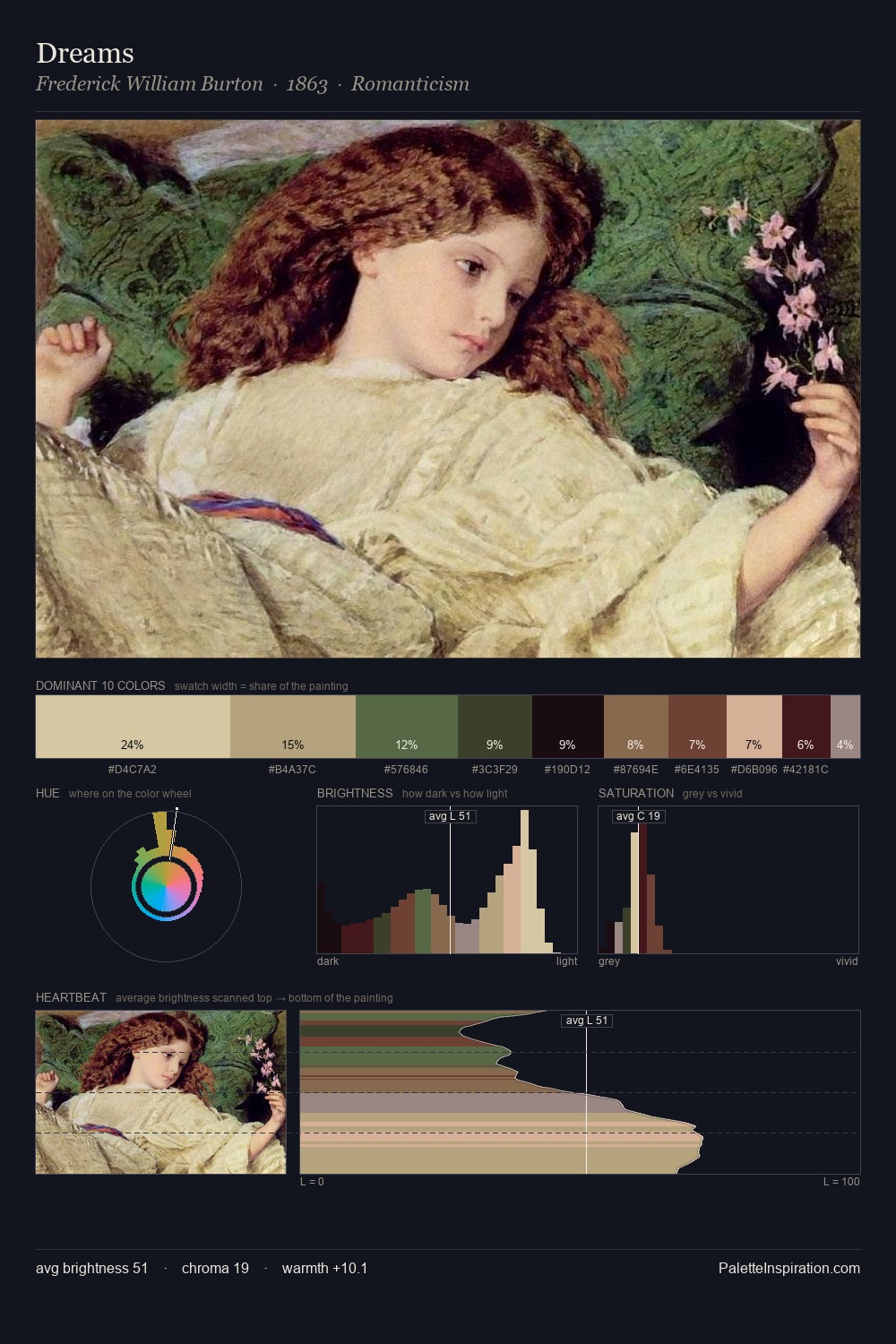Click the 'DOMINANT 10 COLORS' heading

click(x=100, y=685)
